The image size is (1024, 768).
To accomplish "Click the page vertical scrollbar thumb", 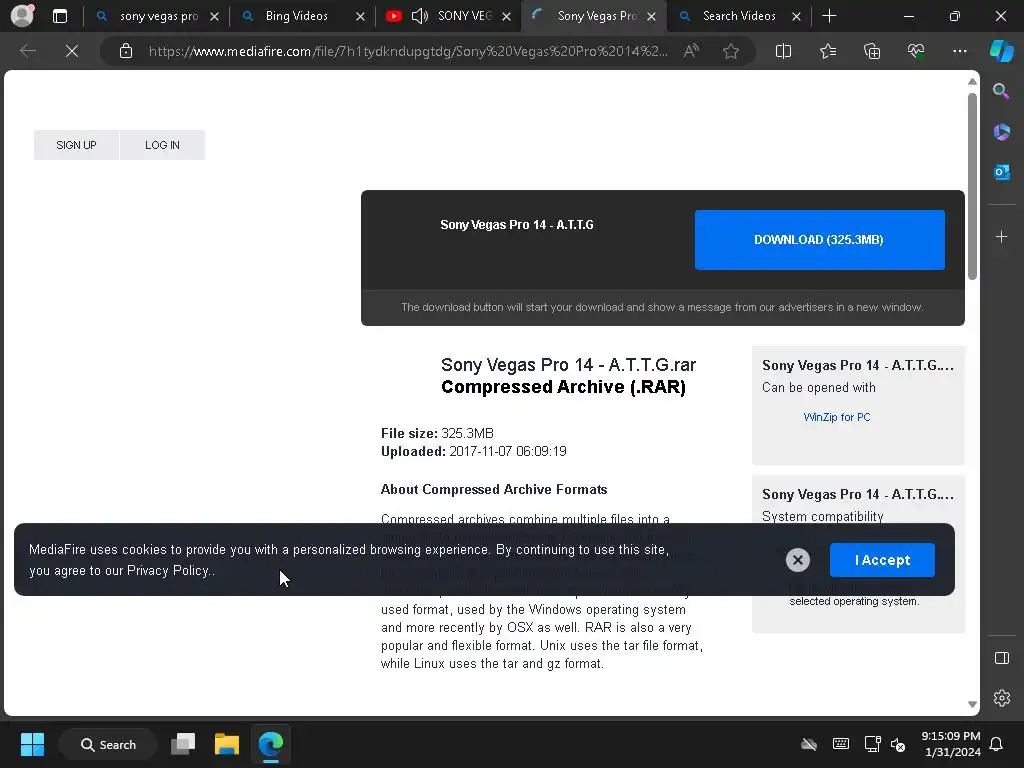I will click(972, 186).
